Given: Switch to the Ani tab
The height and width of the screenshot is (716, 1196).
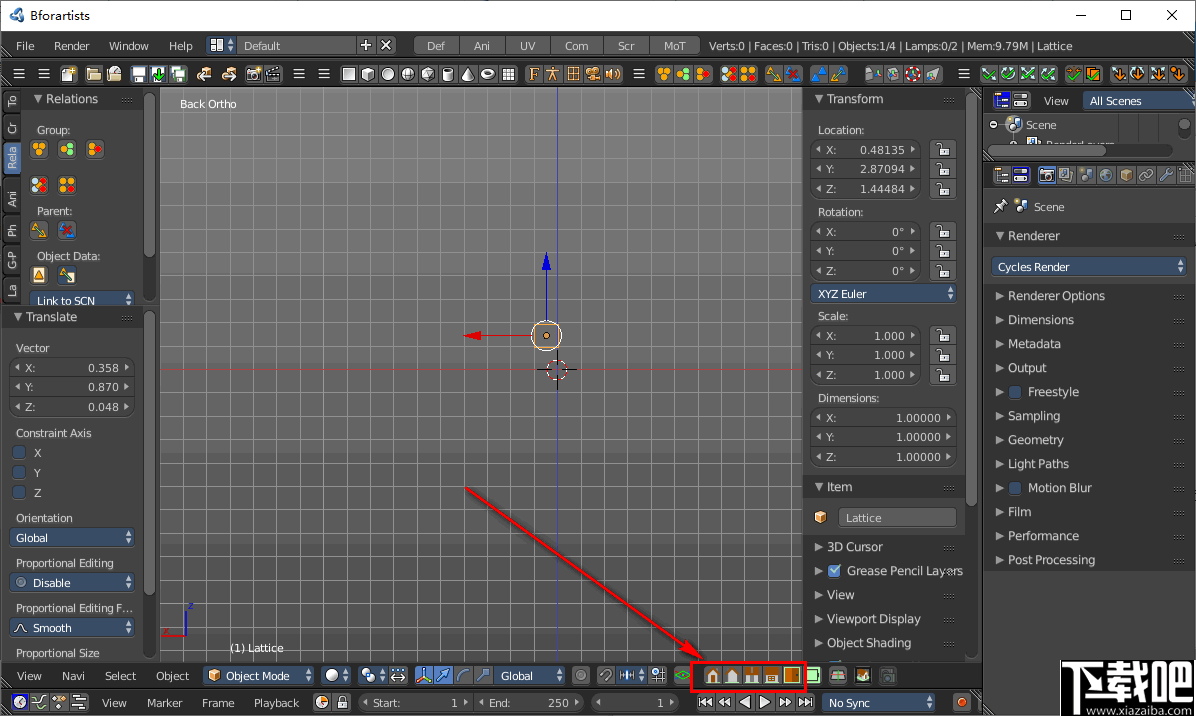Looking at the screenshot, I should [481, 45].
